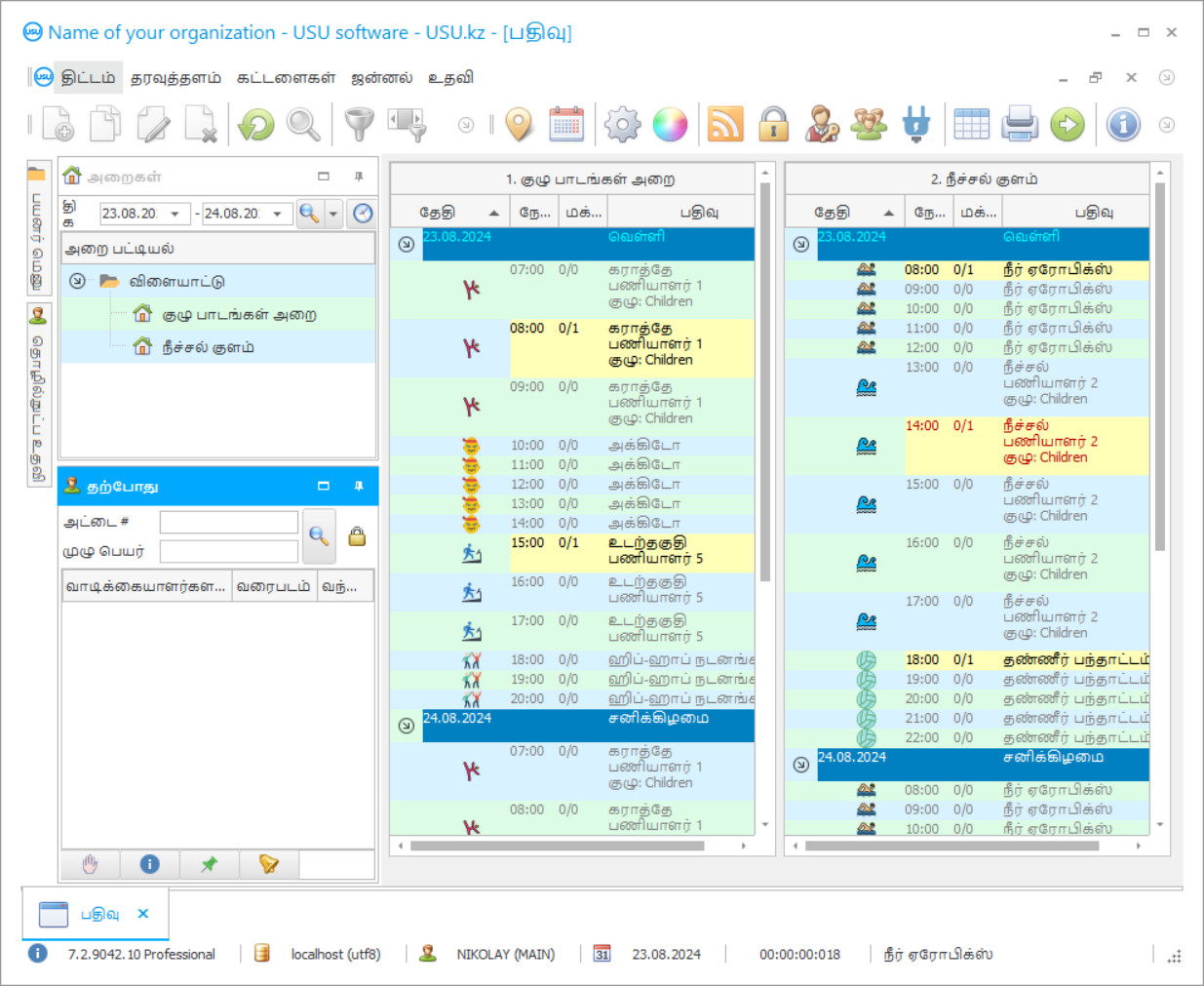Click the color wheel icon

(670, 125)
